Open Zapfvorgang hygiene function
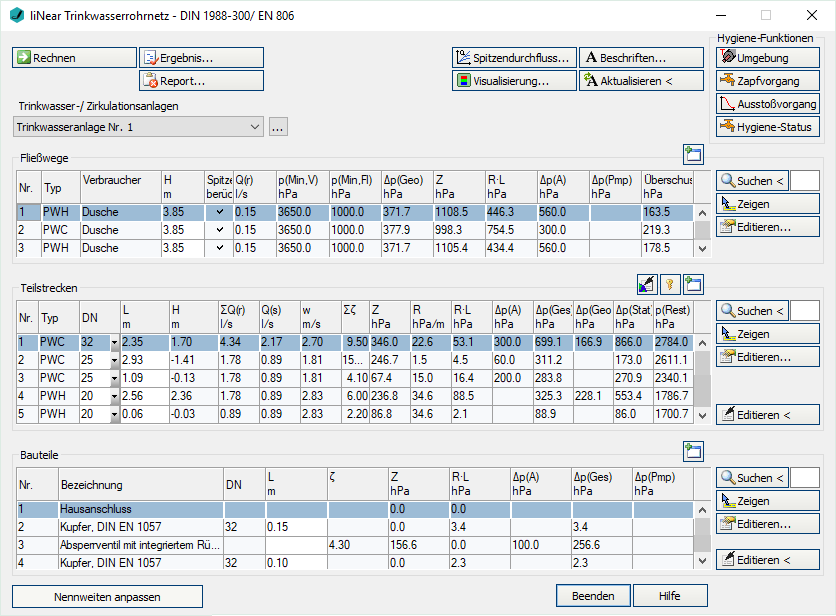Screen dimensions: 836x616 pos(768,81)
